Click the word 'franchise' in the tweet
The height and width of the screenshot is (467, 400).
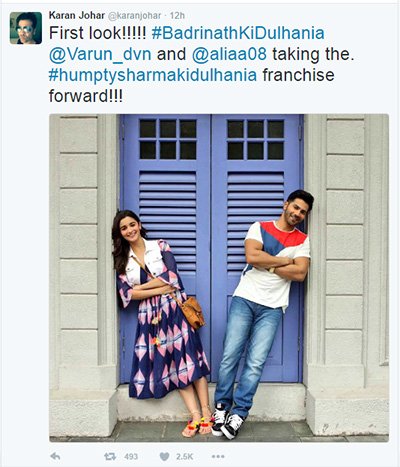pyautogui.click(x=298, y=75)
